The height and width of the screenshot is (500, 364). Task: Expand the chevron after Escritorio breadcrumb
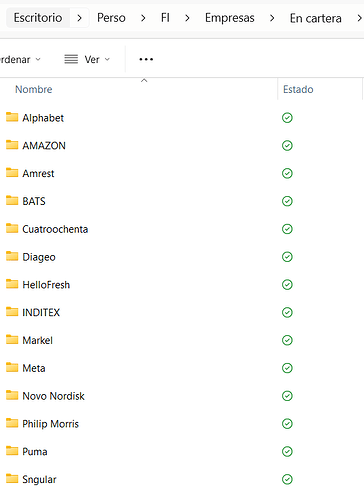click(79, 18)
